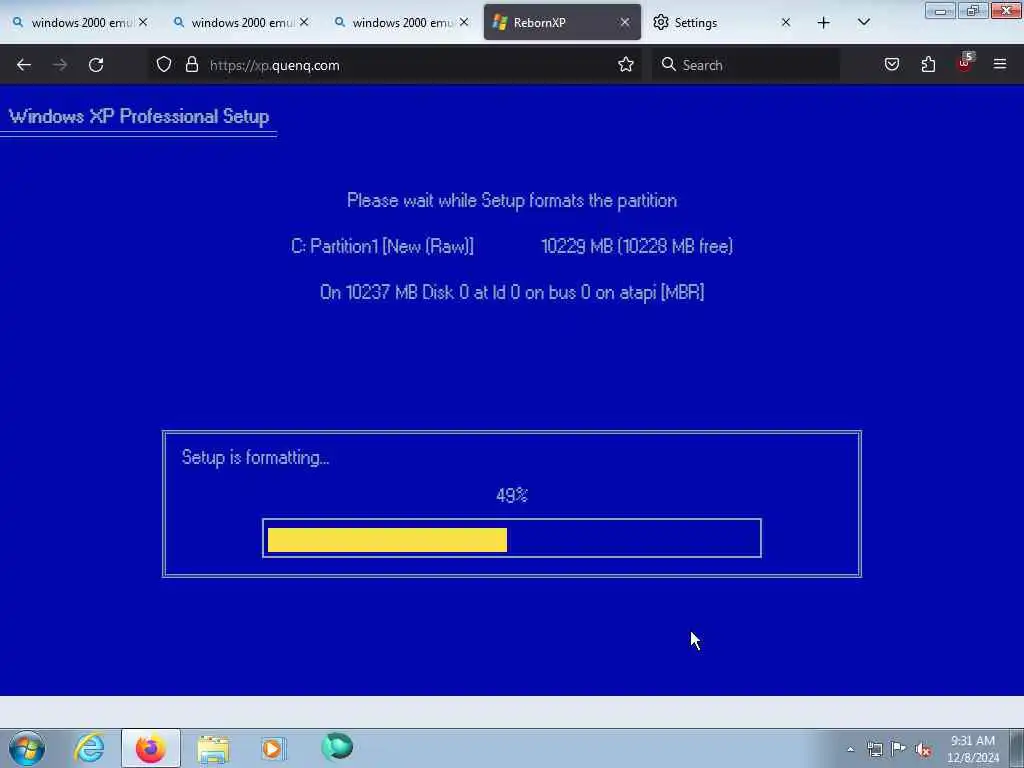The height and width of the screenshot is (768, 1024).
Task: Click Windows XP Professional Setup heading
Action: [x=138, y=116]
